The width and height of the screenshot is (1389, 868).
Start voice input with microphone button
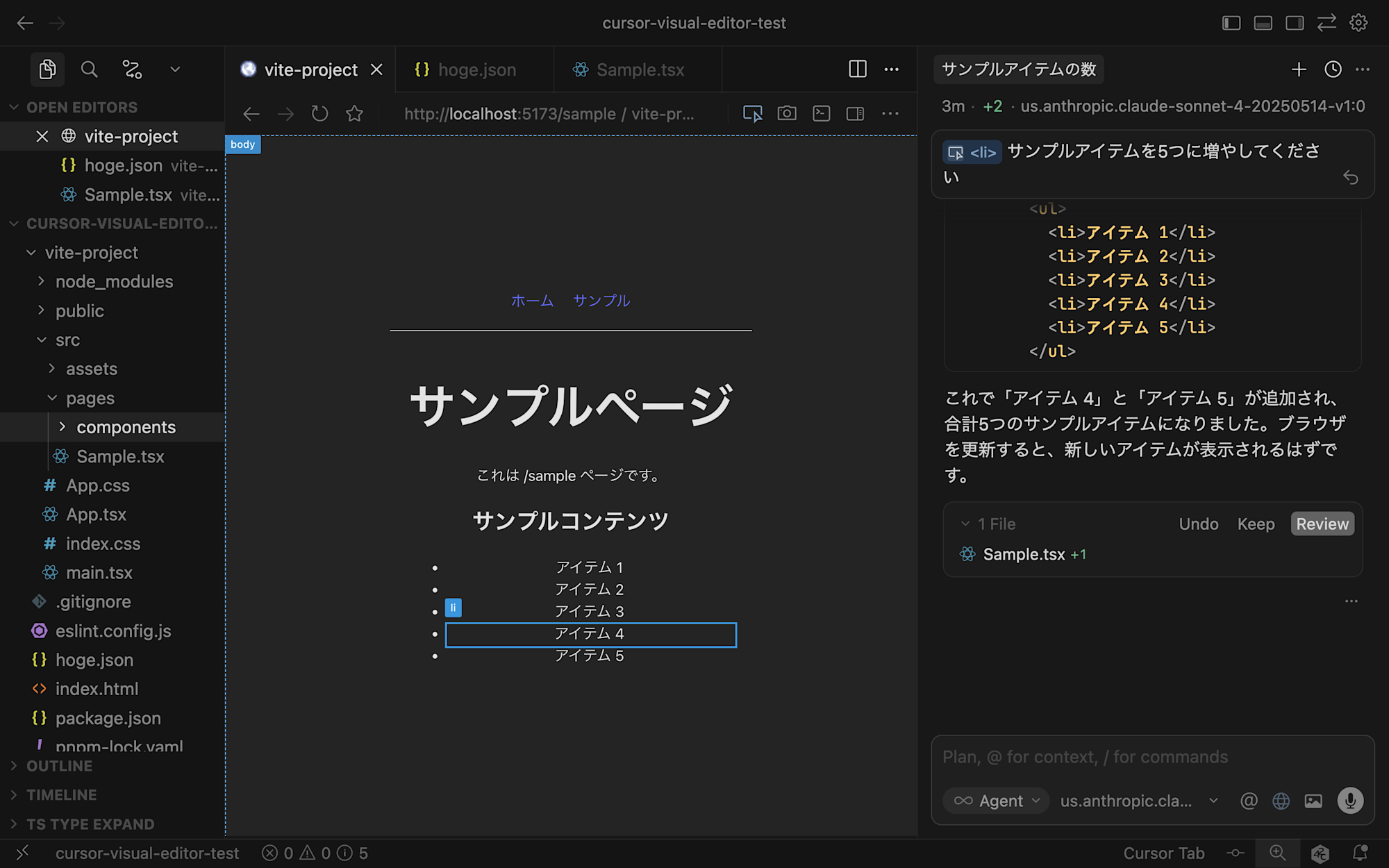coord(1350,801)
